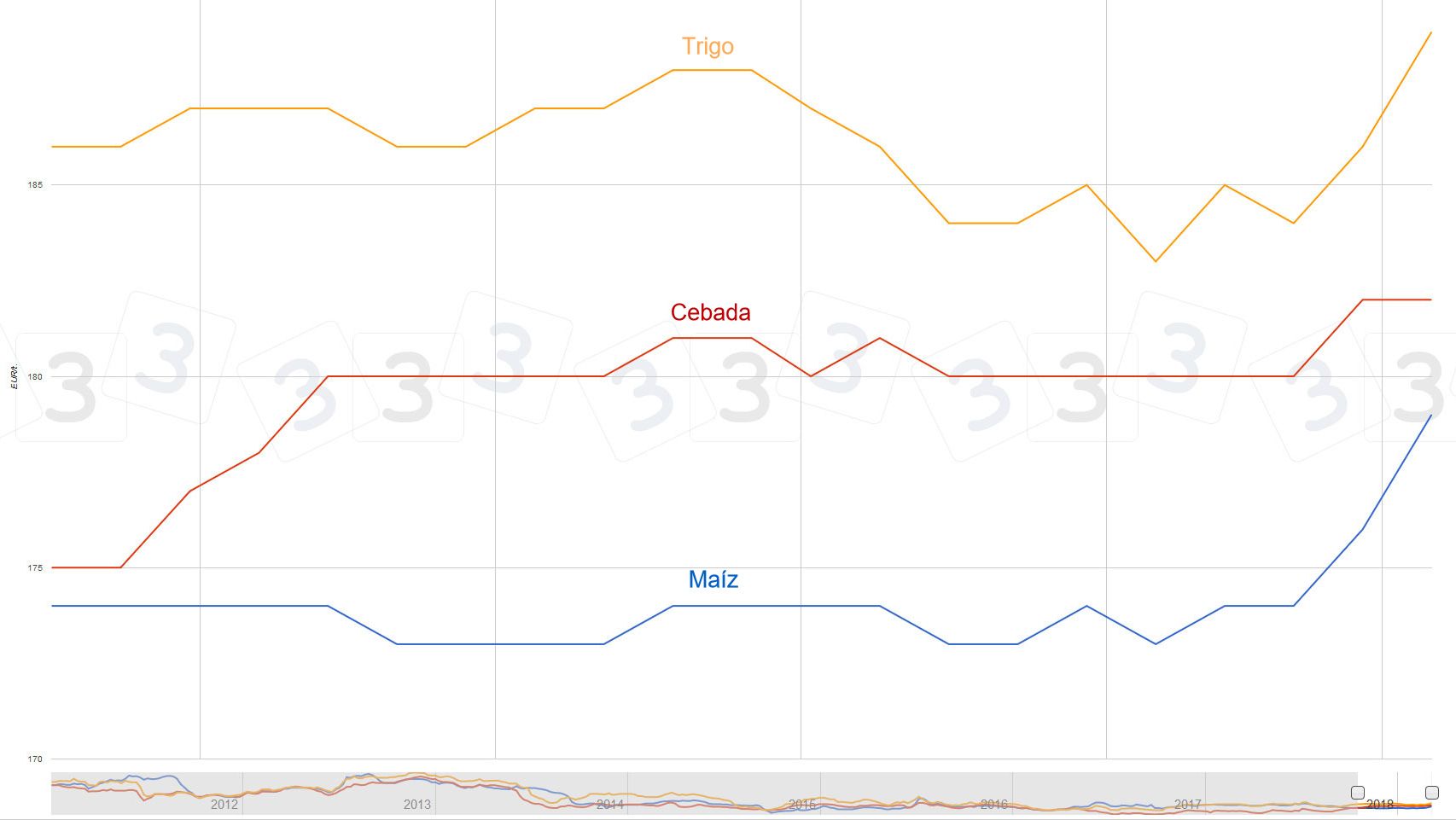Select 2014 on the overview timeline

[x=610, y=805]
